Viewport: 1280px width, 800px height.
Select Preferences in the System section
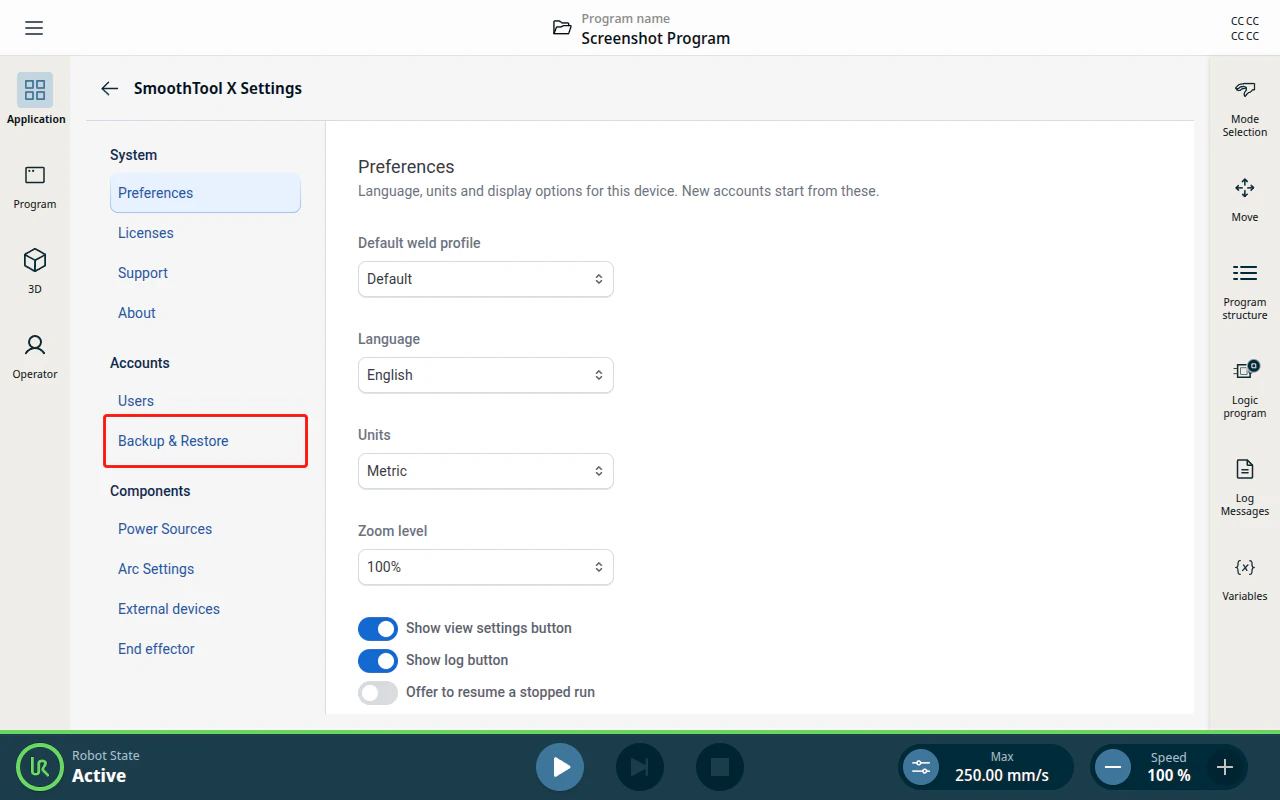click(205, 193)
